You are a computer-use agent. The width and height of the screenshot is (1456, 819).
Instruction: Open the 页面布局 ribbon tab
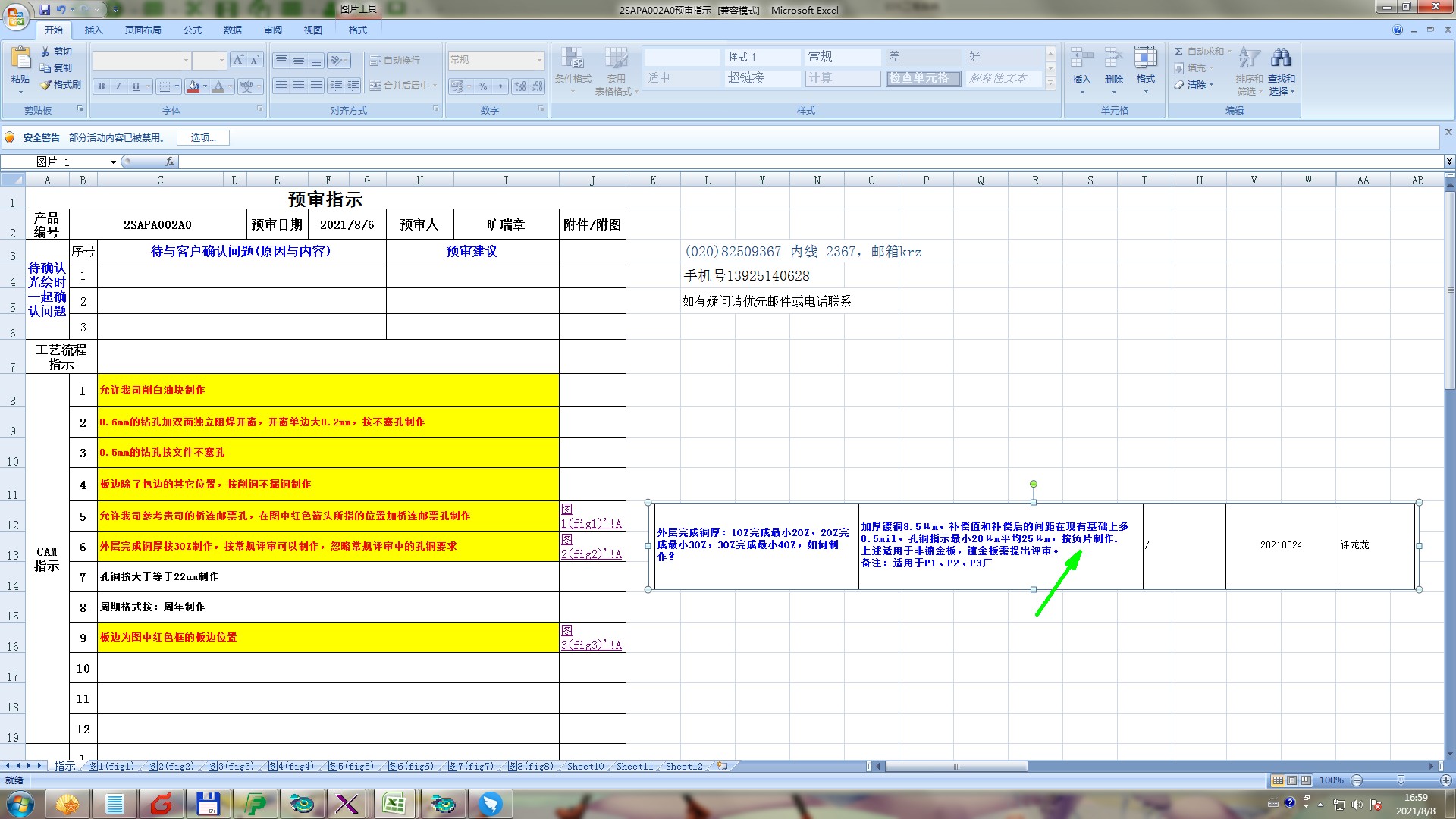pos(143,30)
